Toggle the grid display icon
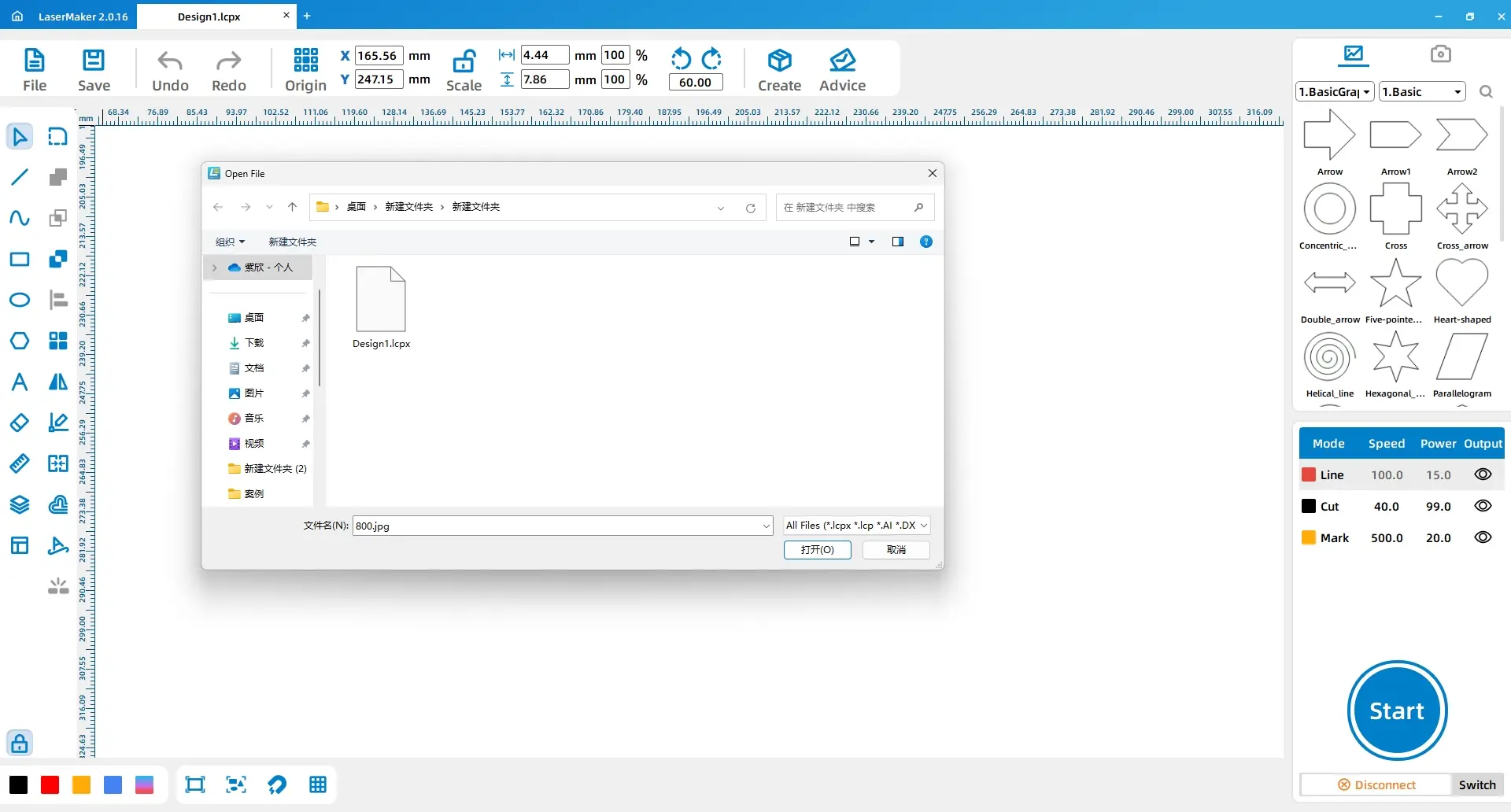 point(318,784)
